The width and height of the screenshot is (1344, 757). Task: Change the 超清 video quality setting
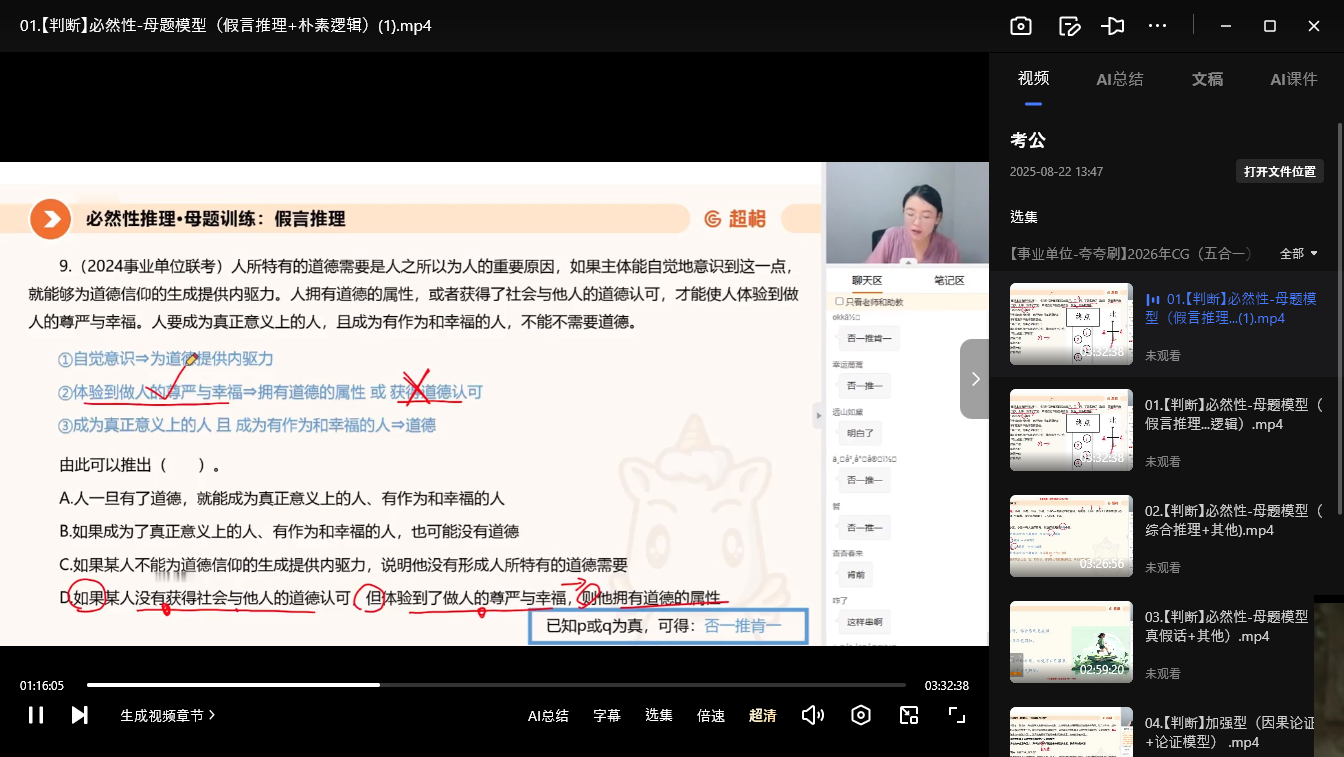763,715
